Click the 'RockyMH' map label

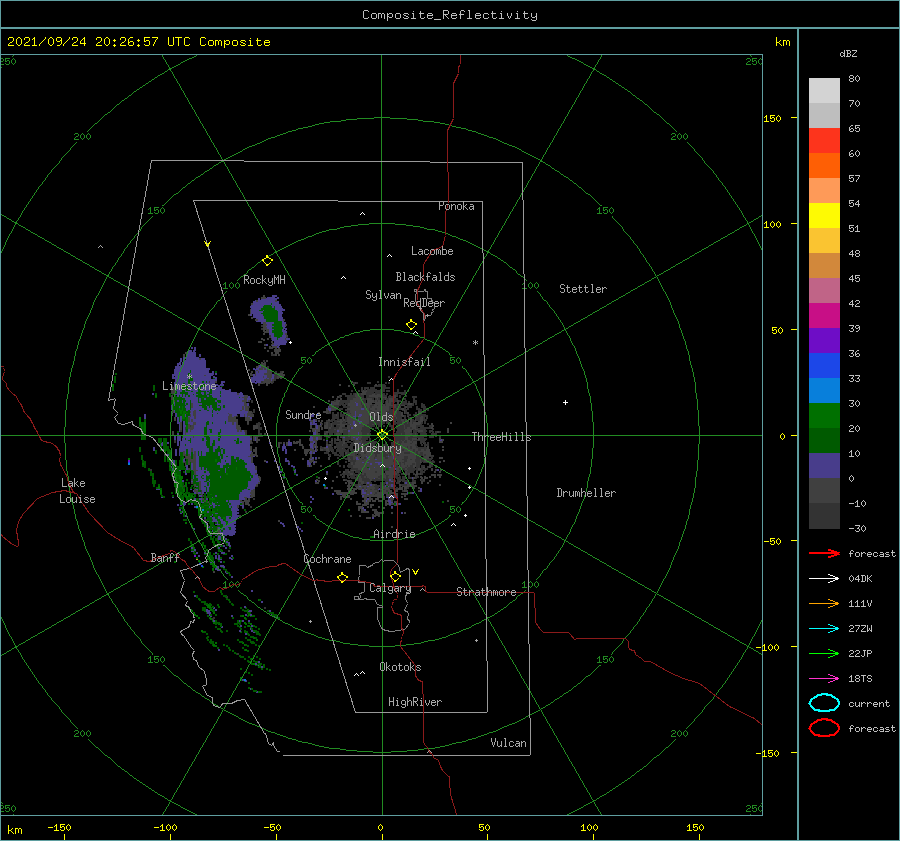coord(264,280)
